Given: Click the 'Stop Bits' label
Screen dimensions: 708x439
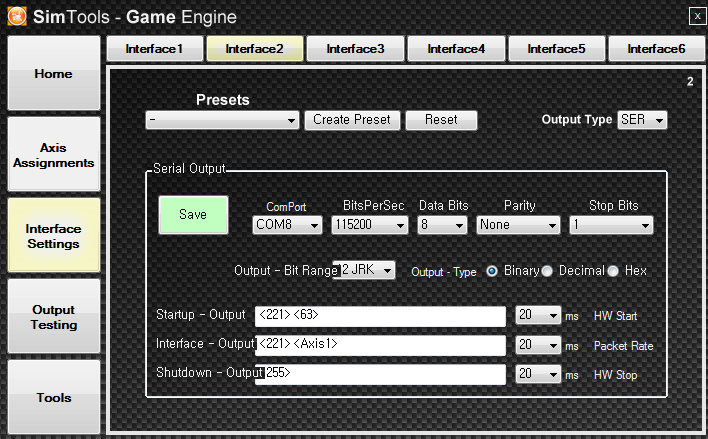Looking at the screenshot, I should click(x=614, y=205).
